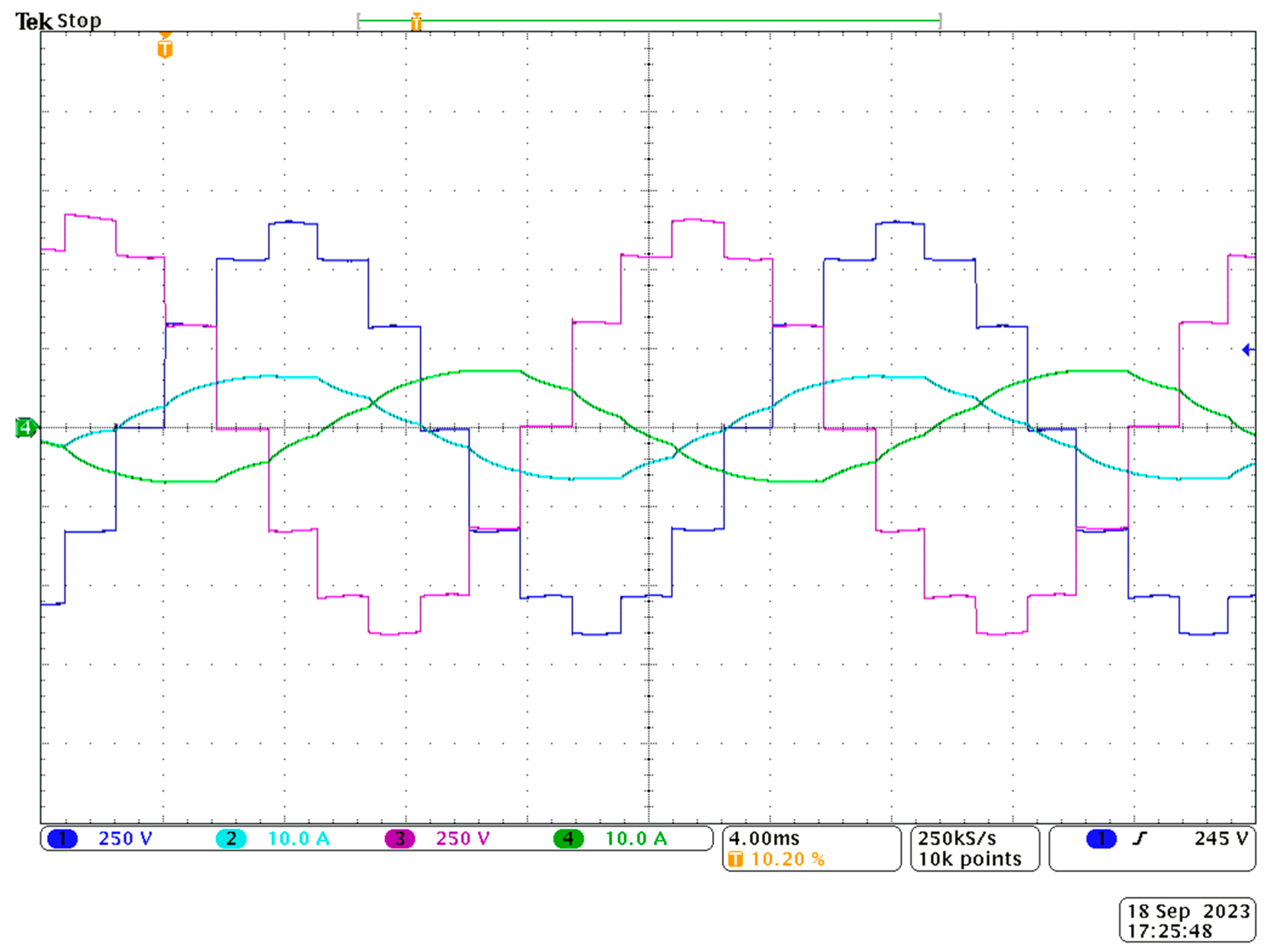Image resolution: width=1270 pixels, height=952 pixels.
Task: Click the rising edge trigger slope icon
Action: pyautogui.click(x=1139, y=839)
